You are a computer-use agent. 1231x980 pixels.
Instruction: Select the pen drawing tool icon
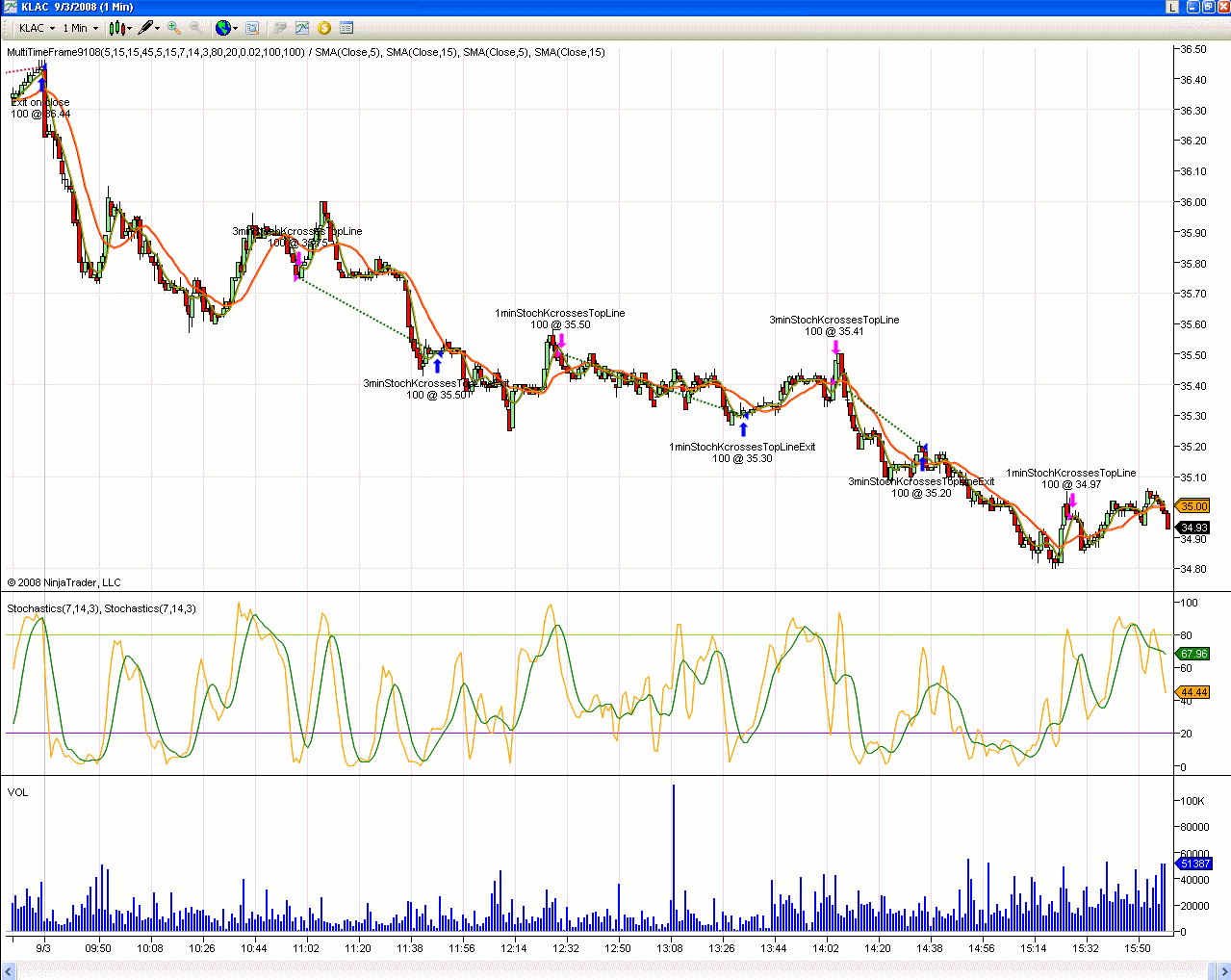click(x=144, y=28)
